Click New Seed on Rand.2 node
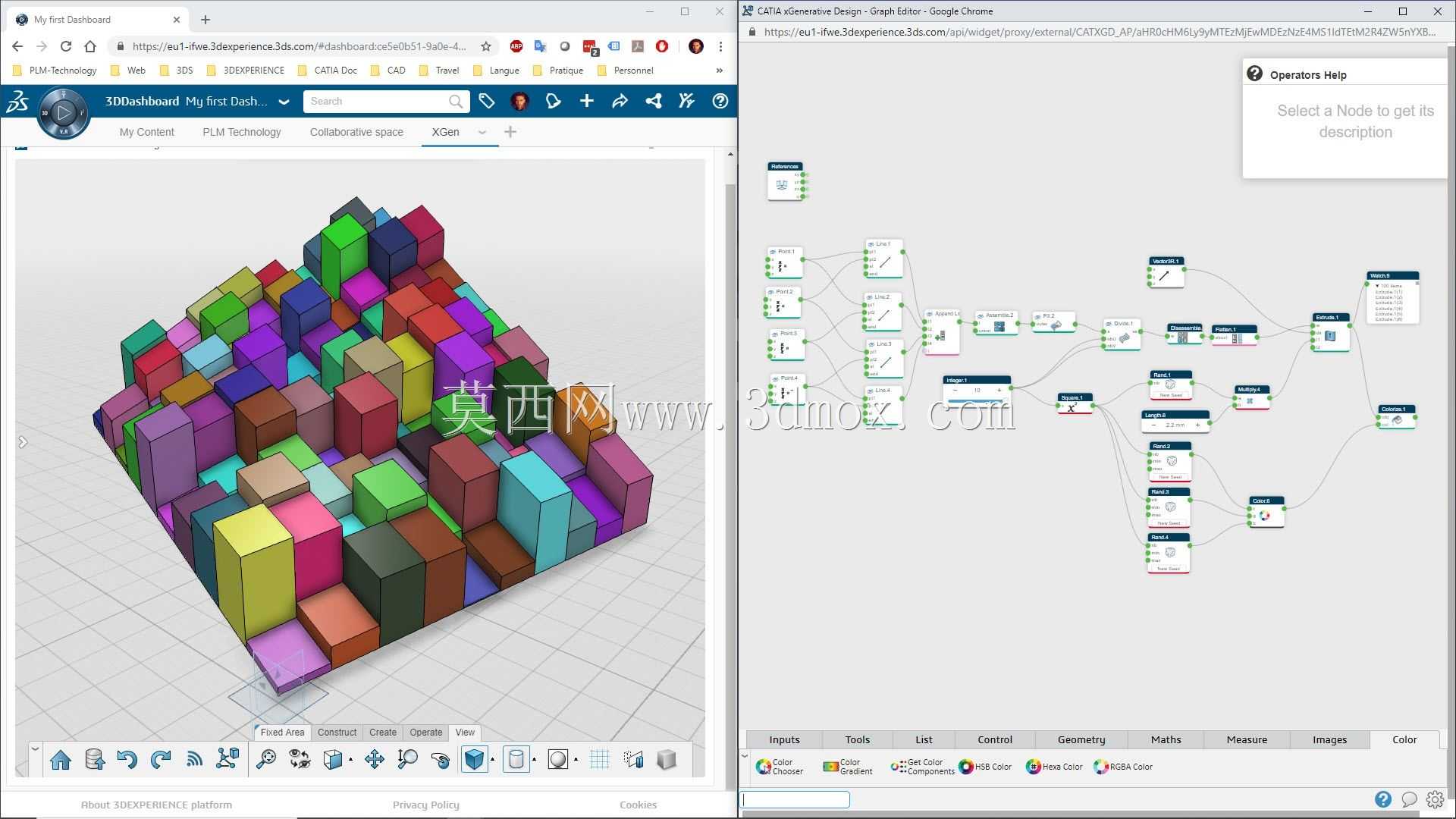Image resolution: width=1456 pixels, height=819 pixels. coord(1170,477)
